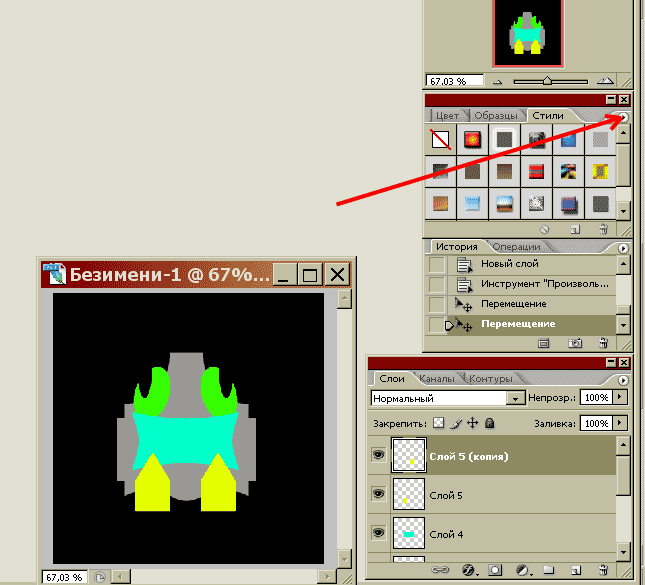Switch to the Контуры tab

click(491, 378)
